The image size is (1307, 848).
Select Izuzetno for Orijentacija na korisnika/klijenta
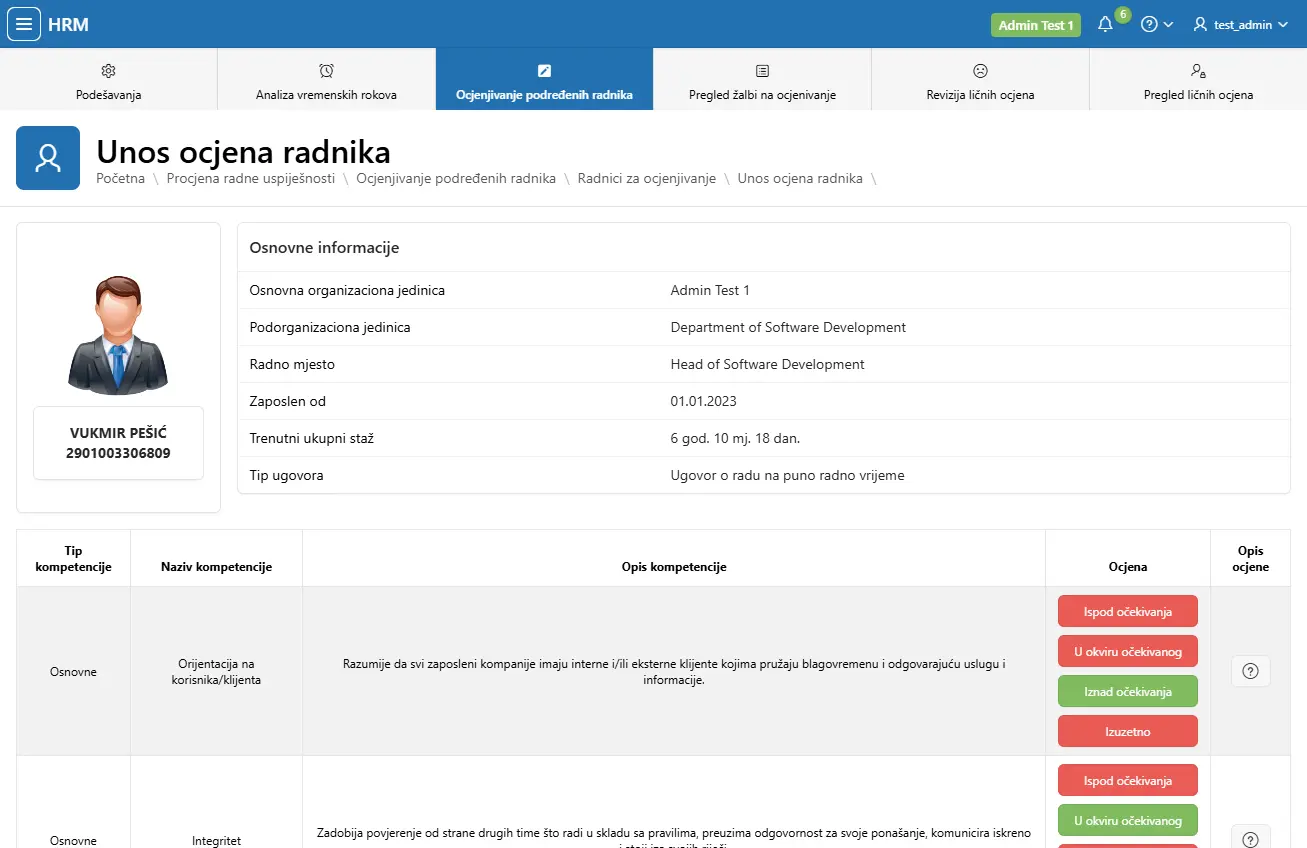click(1128, 731)
